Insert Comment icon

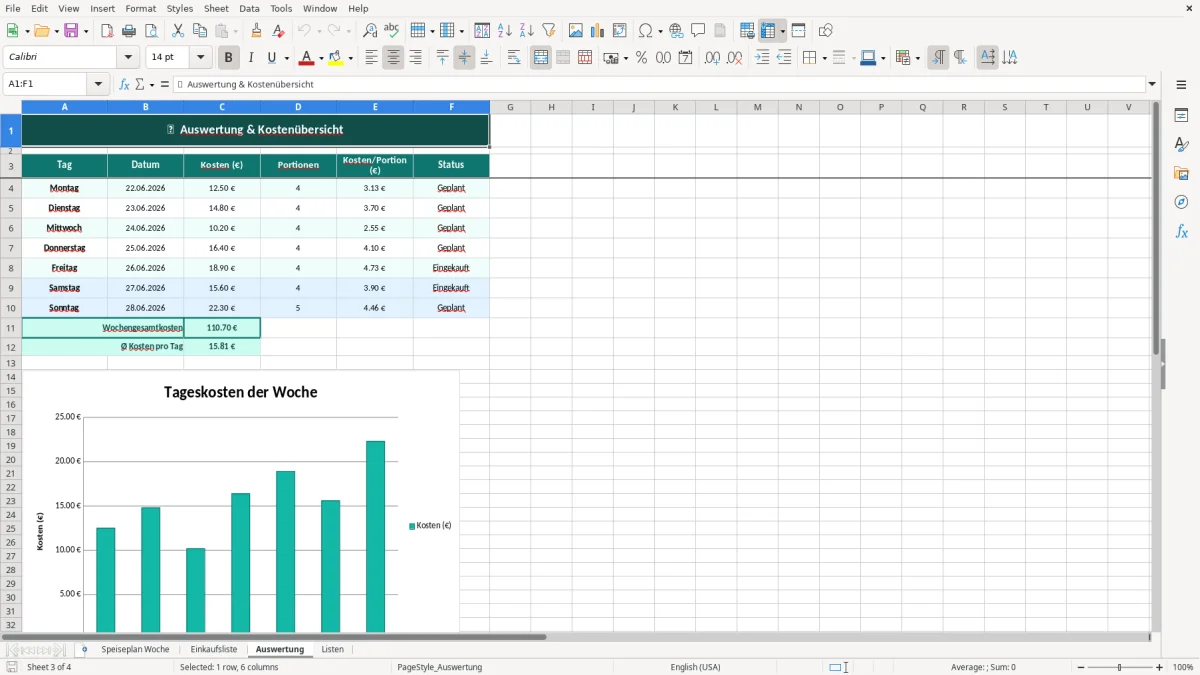698,31
